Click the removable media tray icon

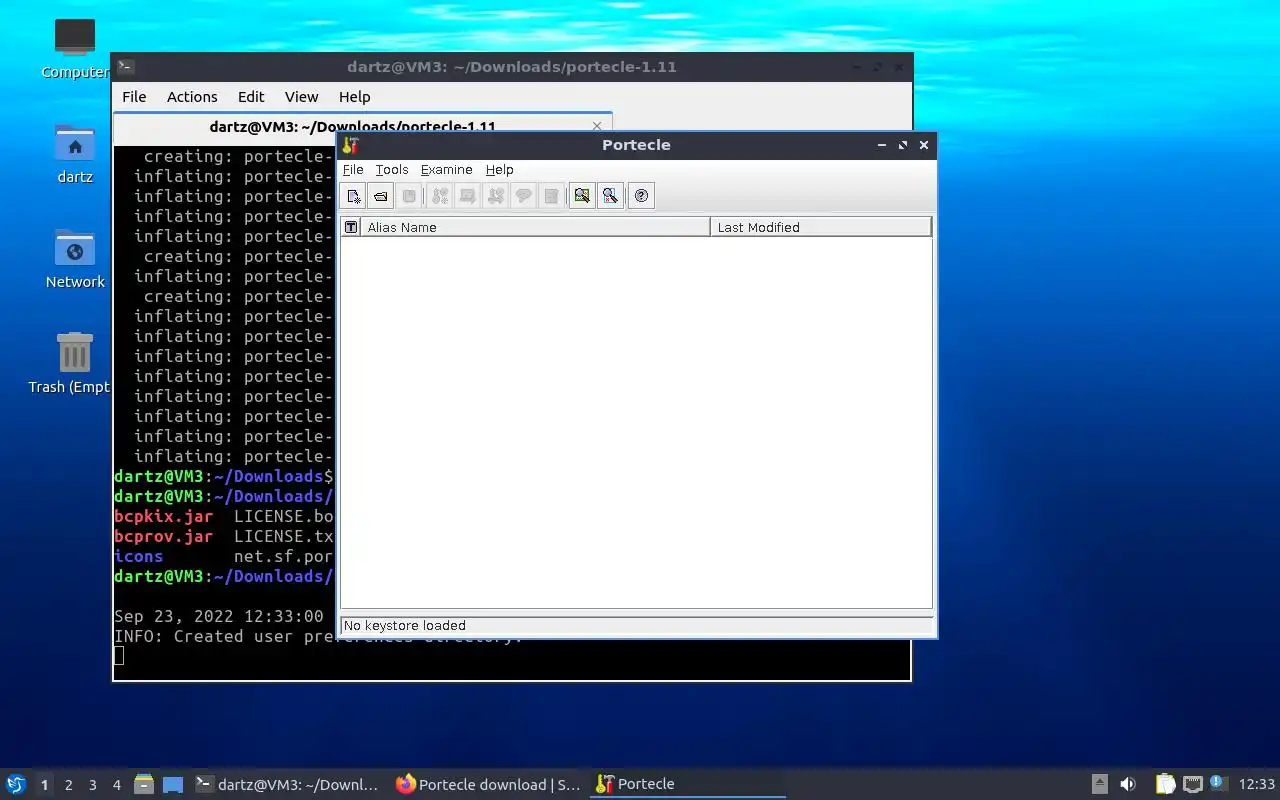(1099, 784)
